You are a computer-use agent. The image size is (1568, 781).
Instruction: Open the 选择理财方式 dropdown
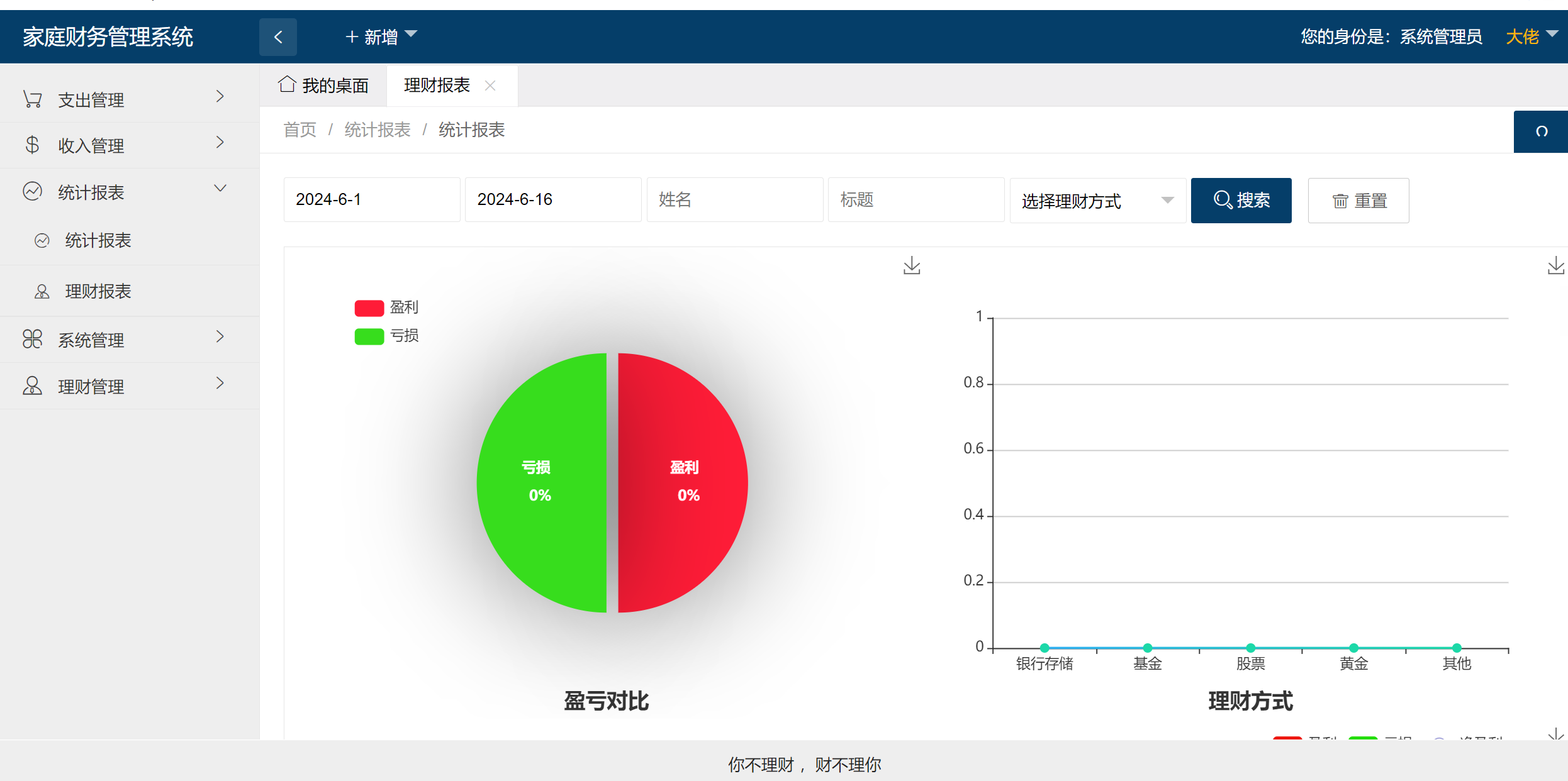[x=1097, y=201]
